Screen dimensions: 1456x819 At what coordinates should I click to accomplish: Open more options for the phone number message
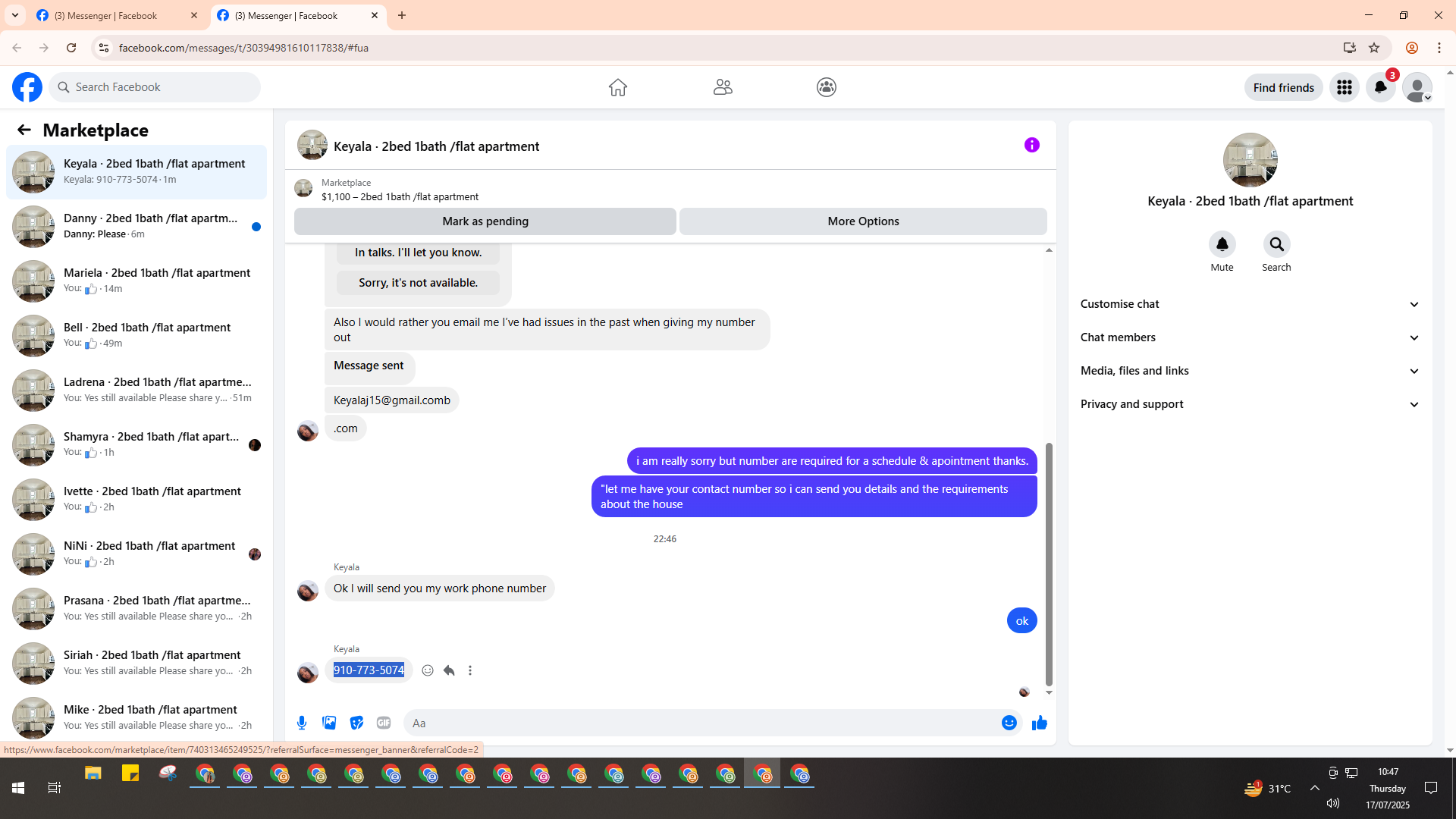(470, 670)
